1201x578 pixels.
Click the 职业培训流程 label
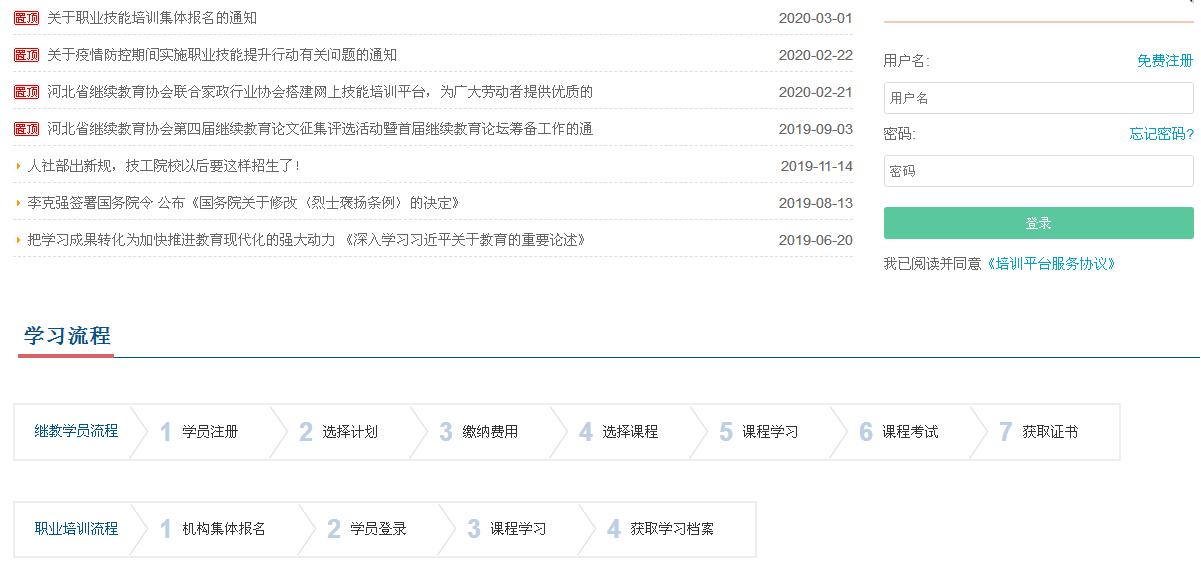(76, 528)
